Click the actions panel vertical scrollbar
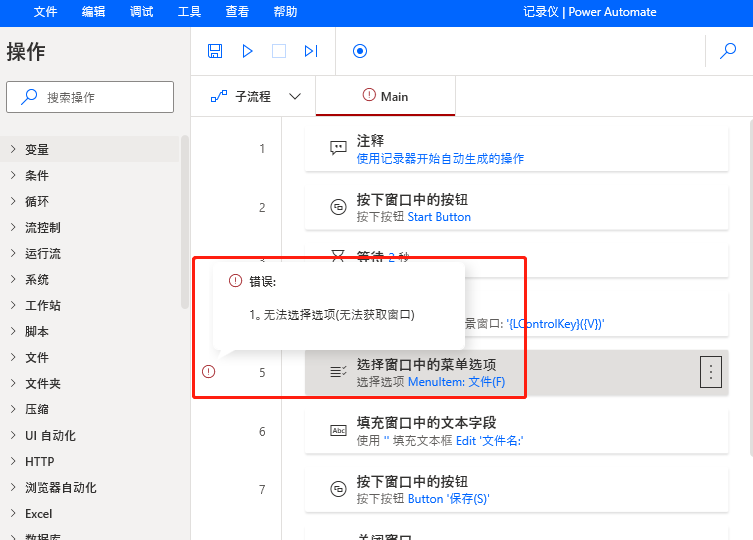753x540 pixels. (x=185, y=222)
